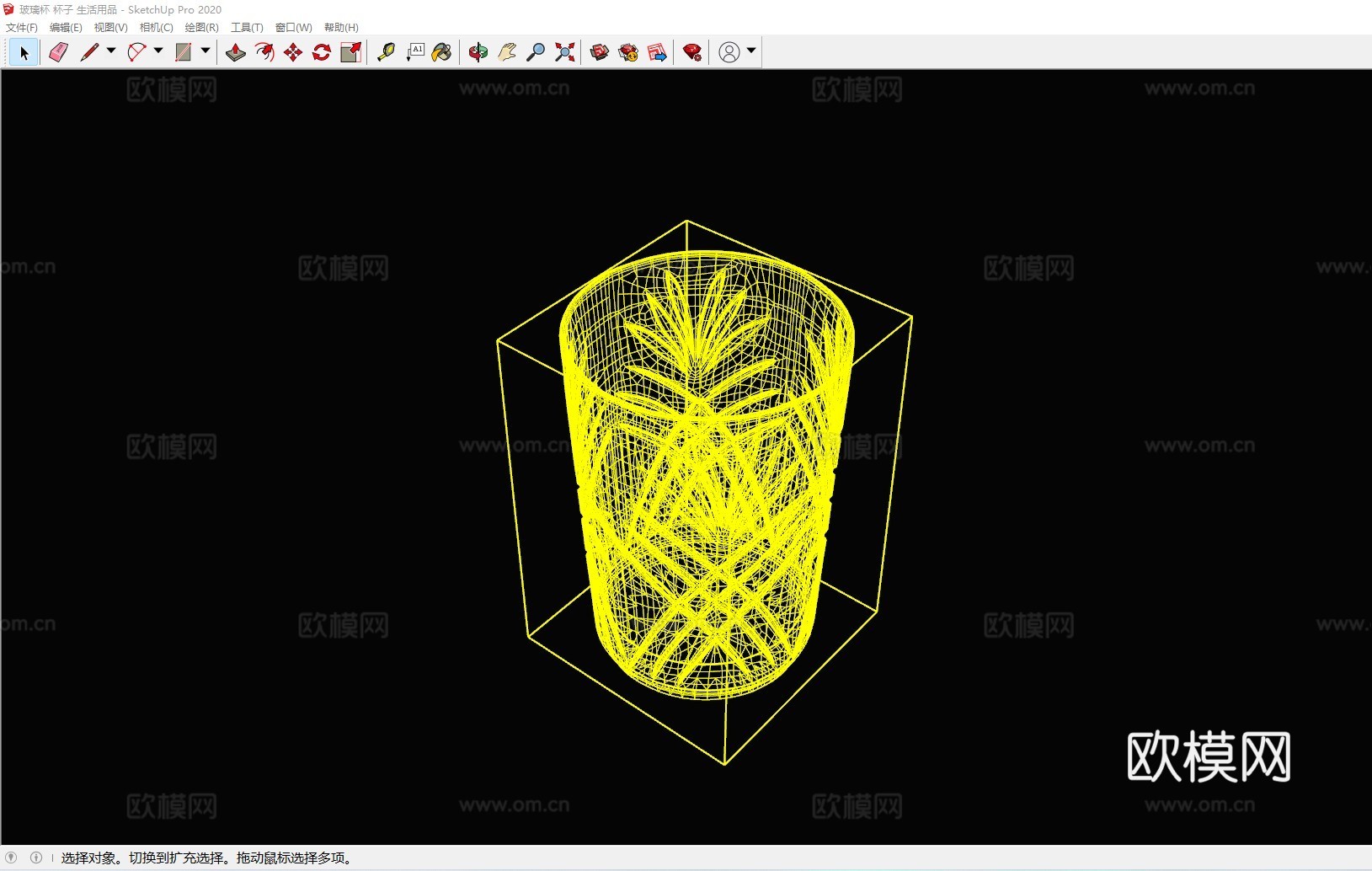Open the 帮助(H) menu
Screen dimensions: 1372x871
pyautogui.click(x=341, y=28)
